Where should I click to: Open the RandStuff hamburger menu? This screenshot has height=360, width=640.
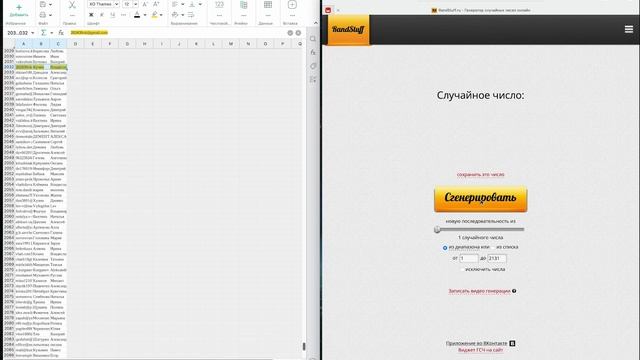pyautogui.click(x=629, y=29)
